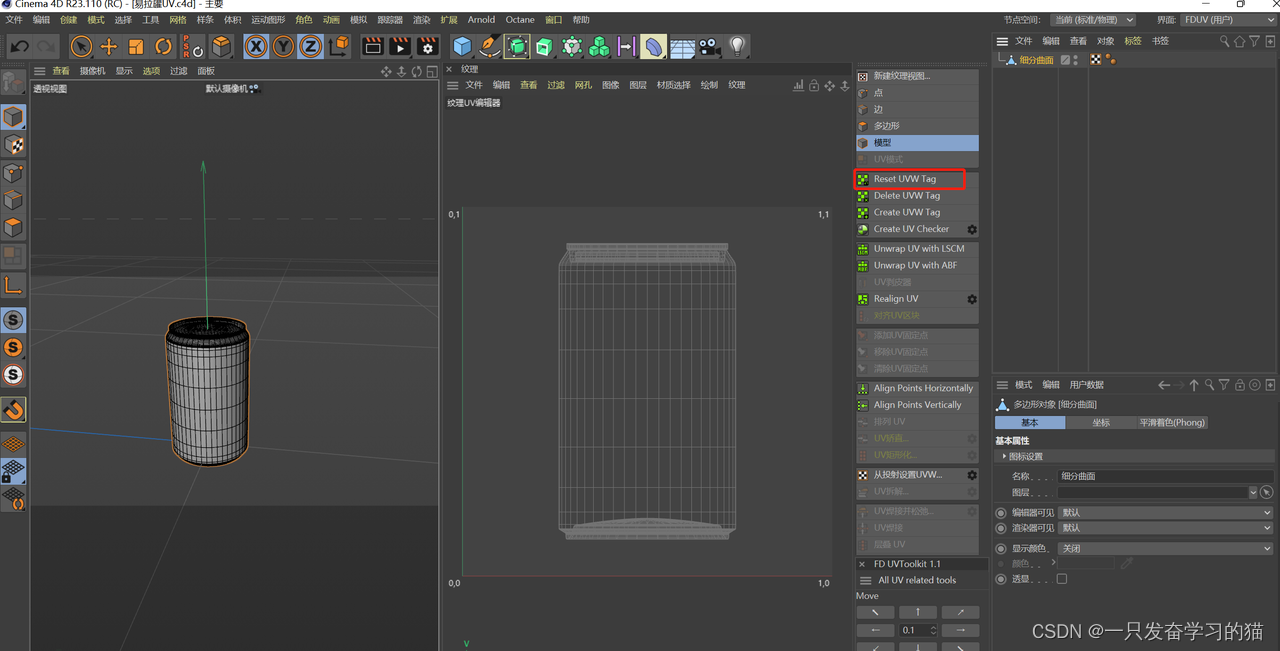1280x651 pixels.
Task: Open the Octane menu
Action: click(x=519, y=19)
